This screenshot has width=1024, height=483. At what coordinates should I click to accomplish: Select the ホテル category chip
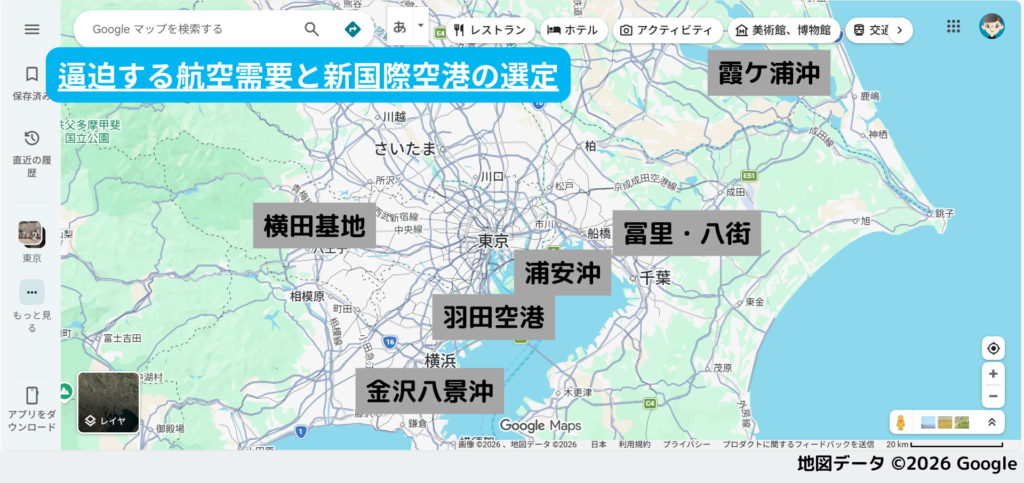tap(572, 30)
